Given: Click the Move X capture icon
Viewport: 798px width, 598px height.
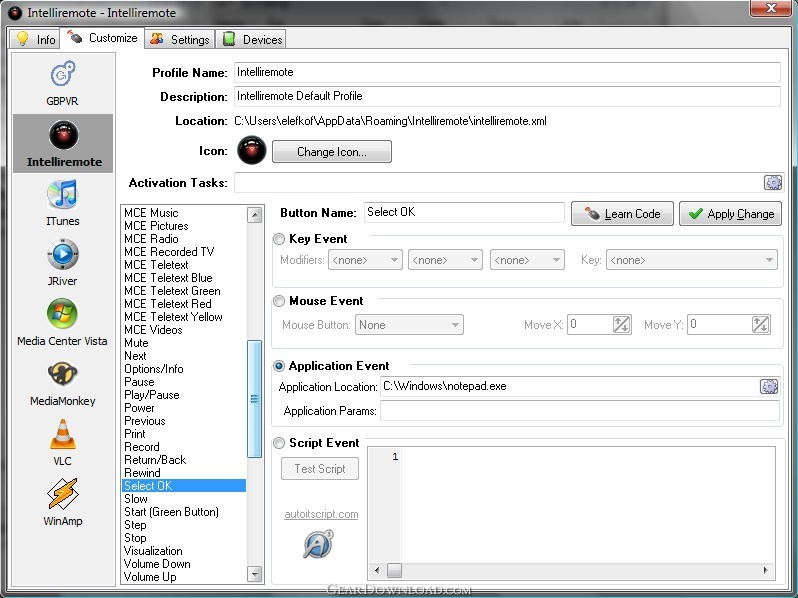Looking at the screenshot, I should [x=621, y=325].
